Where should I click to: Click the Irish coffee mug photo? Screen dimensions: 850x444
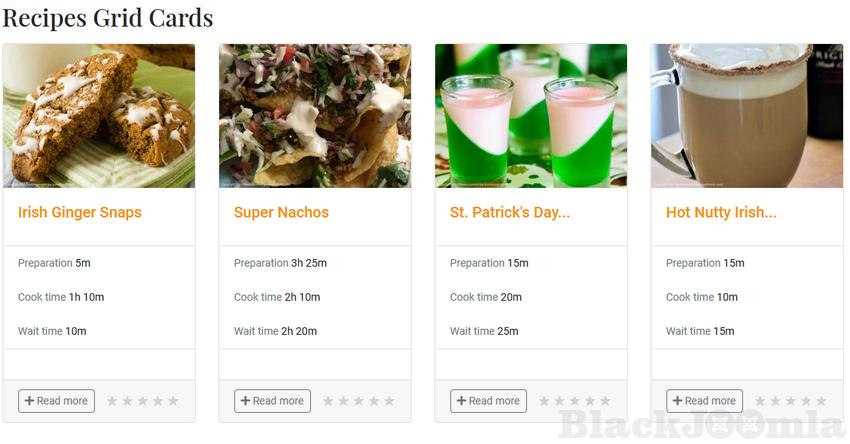(x=747, y=116)
